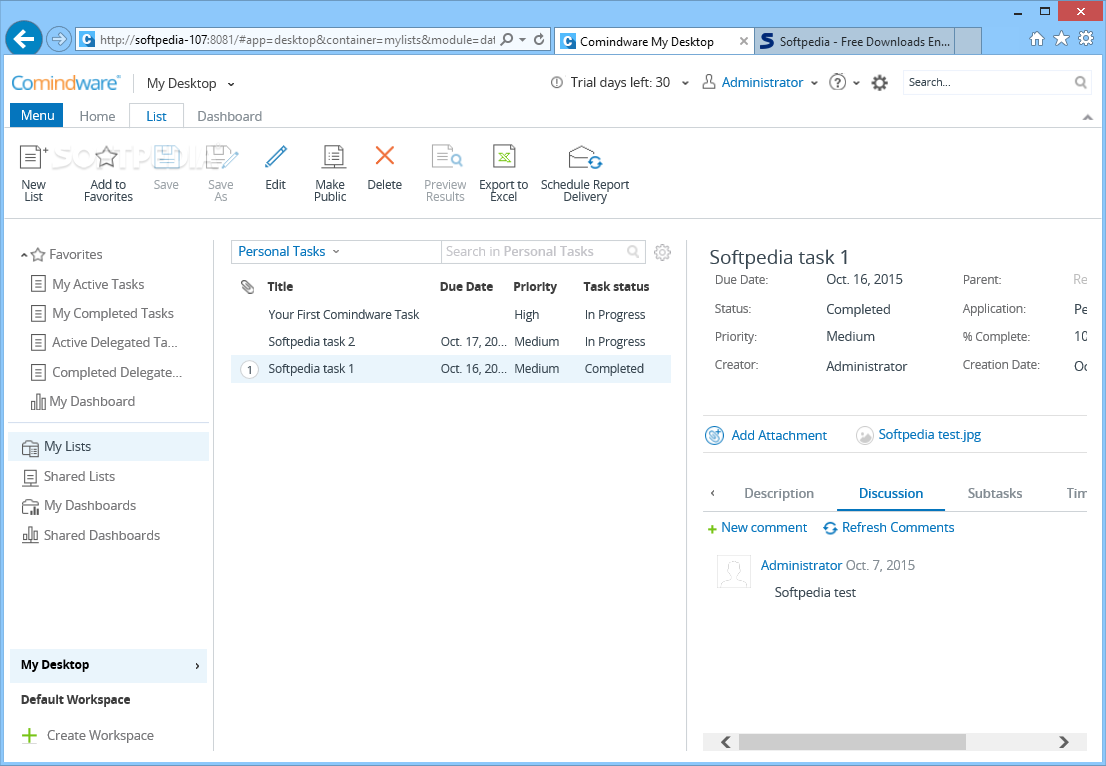Click magnifier in Personal Tasks search
Image resolution: width=1106 pixels, height=766 pixels.
(x=633, y=252)
